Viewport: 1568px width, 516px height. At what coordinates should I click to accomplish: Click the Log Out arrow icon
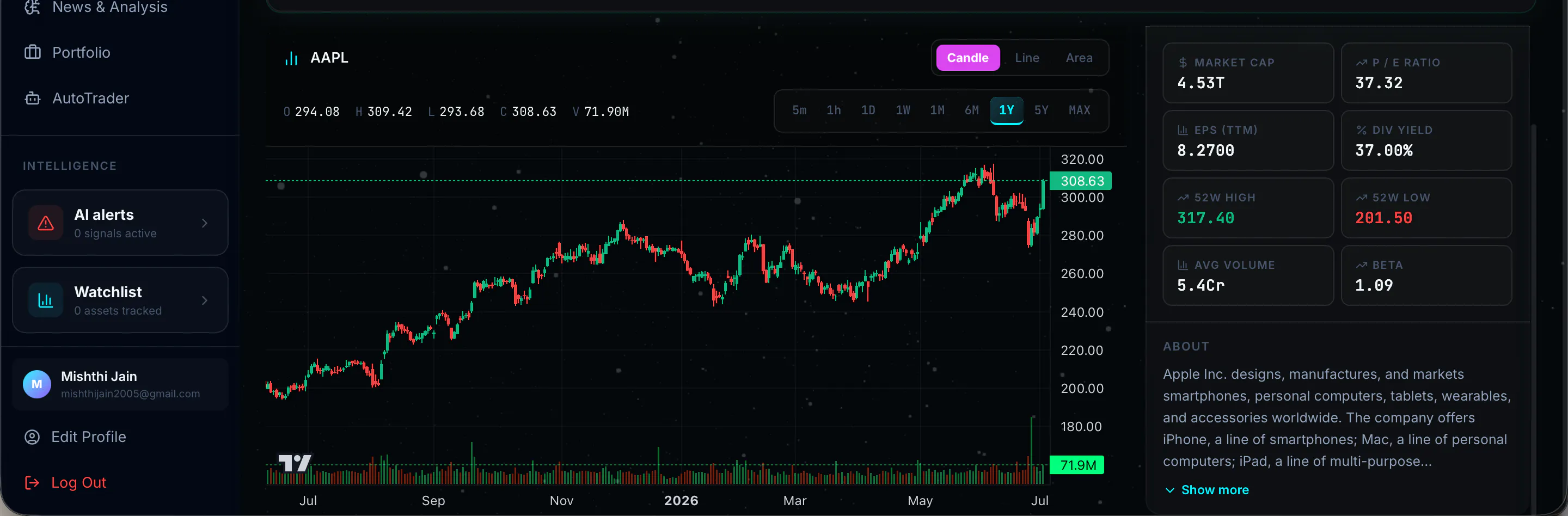tap(32, 483)
